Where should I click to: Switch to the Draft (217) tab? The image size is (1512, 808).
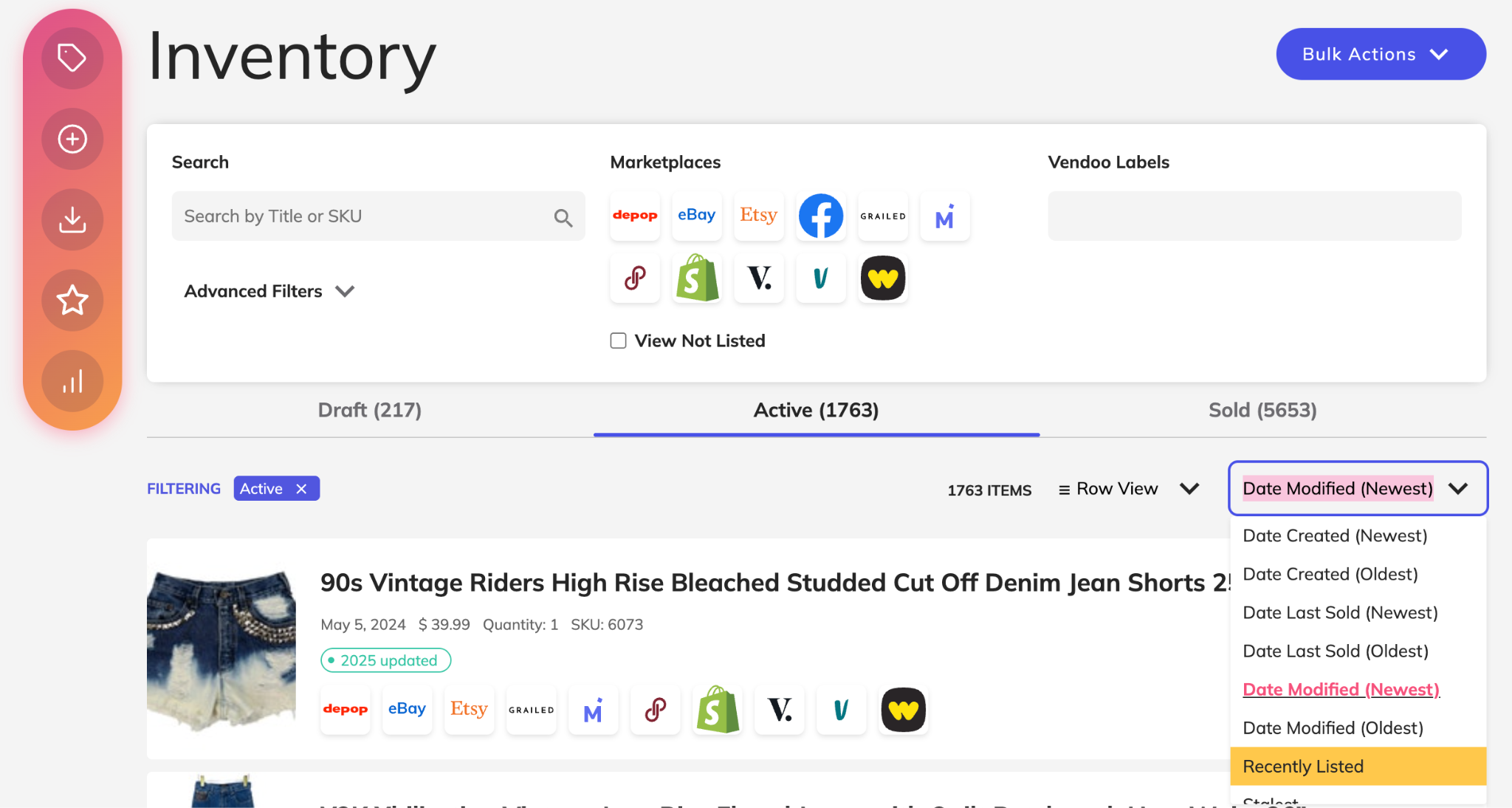click(370, 410)
